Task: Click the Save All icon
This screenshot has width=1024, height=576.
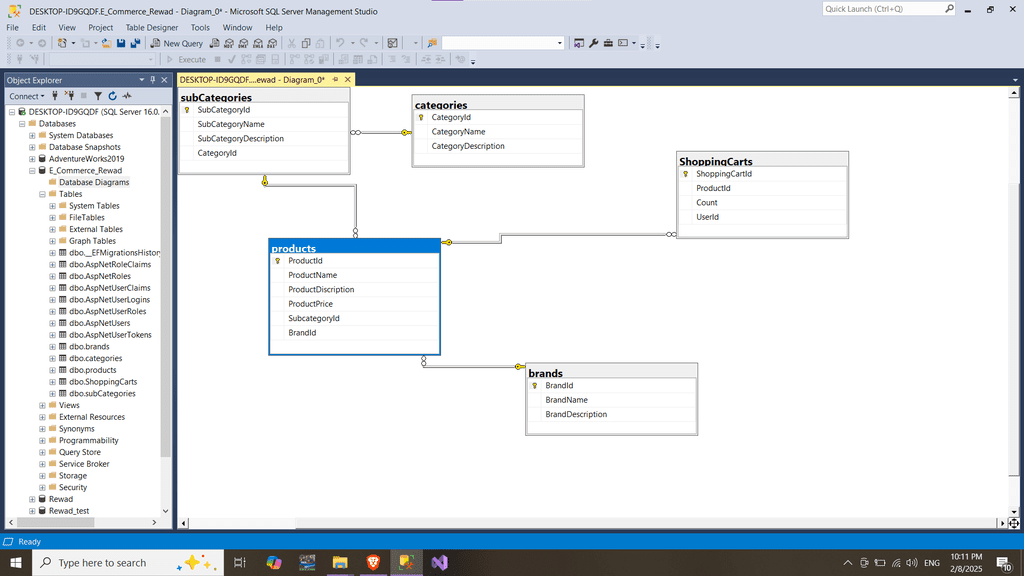Action: click(135, 43)
